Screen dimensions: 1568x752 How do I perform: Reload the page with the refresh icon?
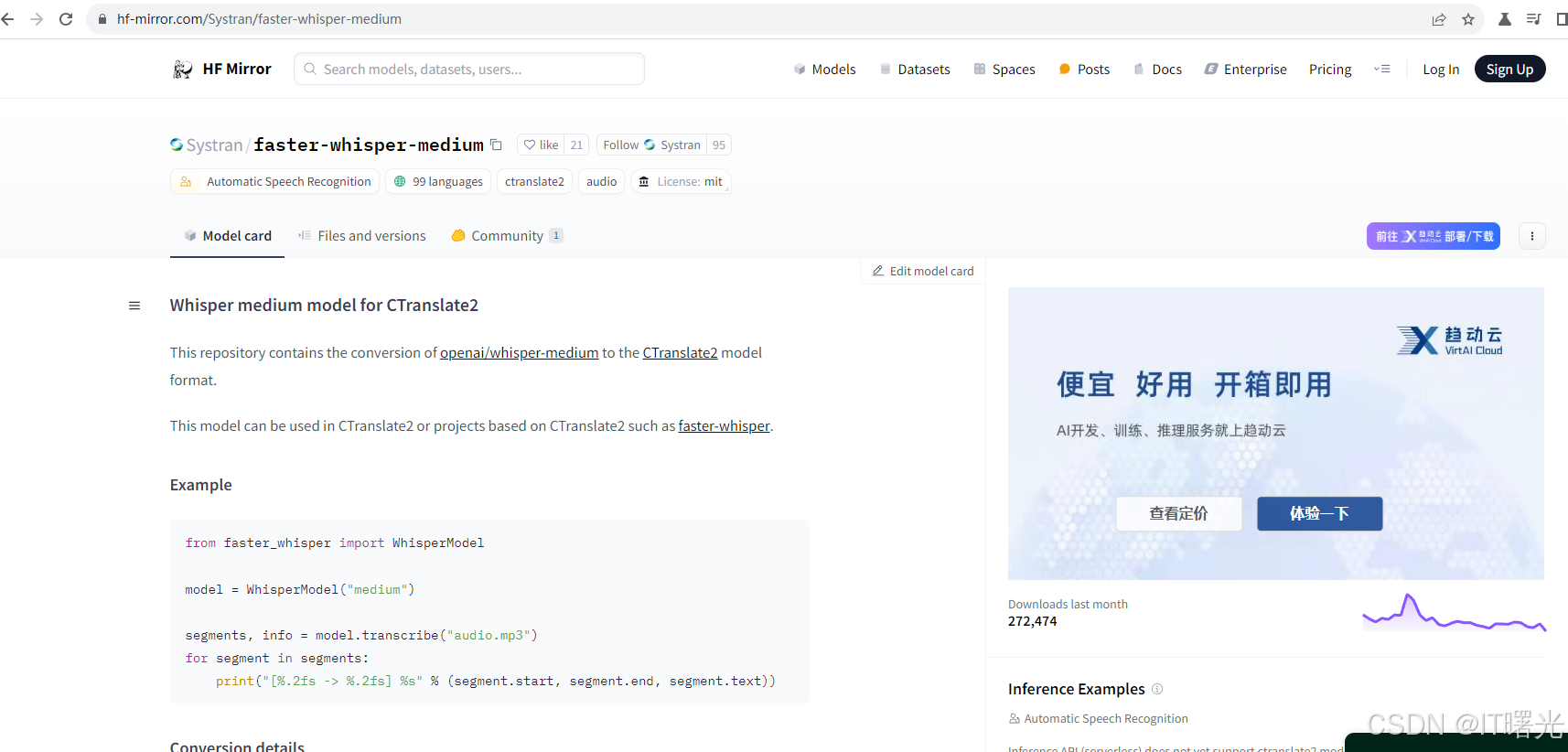tap(66, 19)
